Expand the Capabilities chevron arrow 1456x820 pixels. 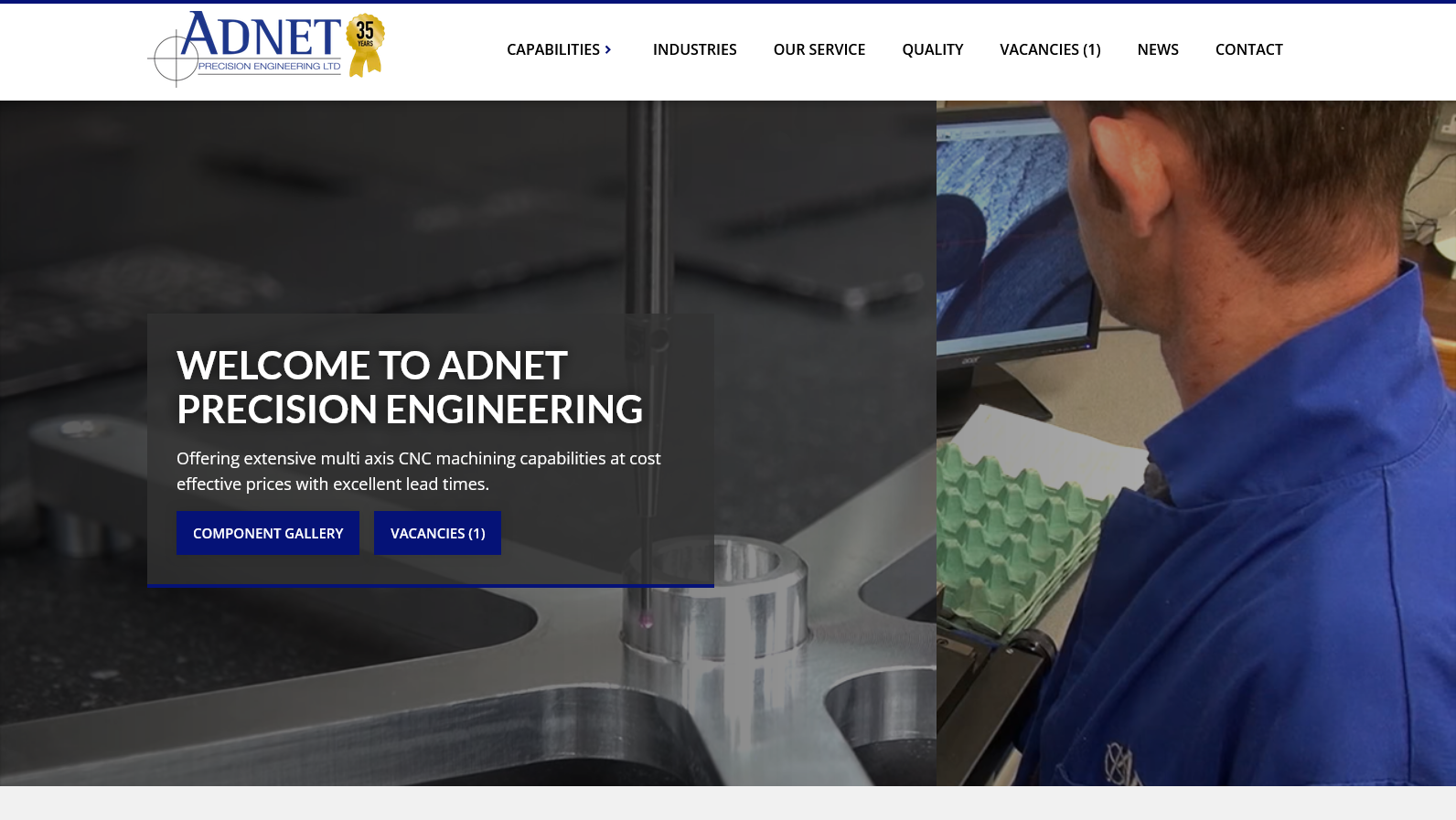click(608, 49)
